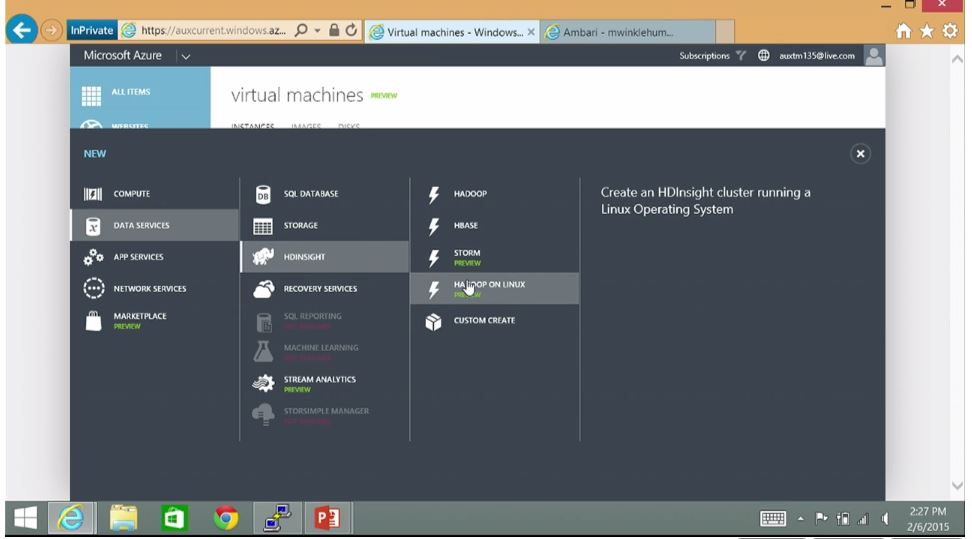This screenshot has width=972, height=539.
Task: Choose the Recovery Services cloud icon
Action: [x=263, y=289]
